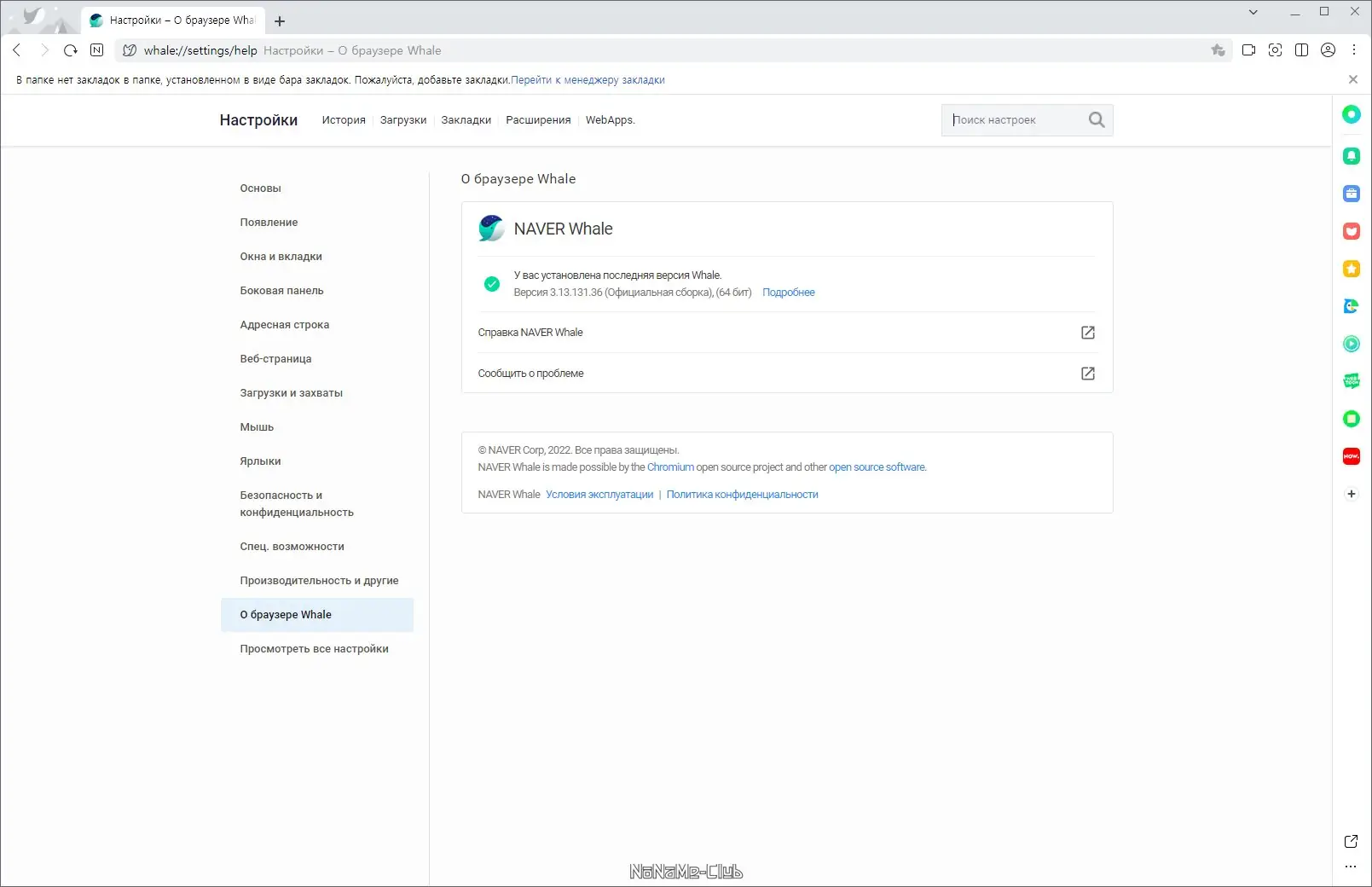Open the NOW. sidebar panel
The height and width of the screenshot is (887, 1372).
[x=1352, y=456]
